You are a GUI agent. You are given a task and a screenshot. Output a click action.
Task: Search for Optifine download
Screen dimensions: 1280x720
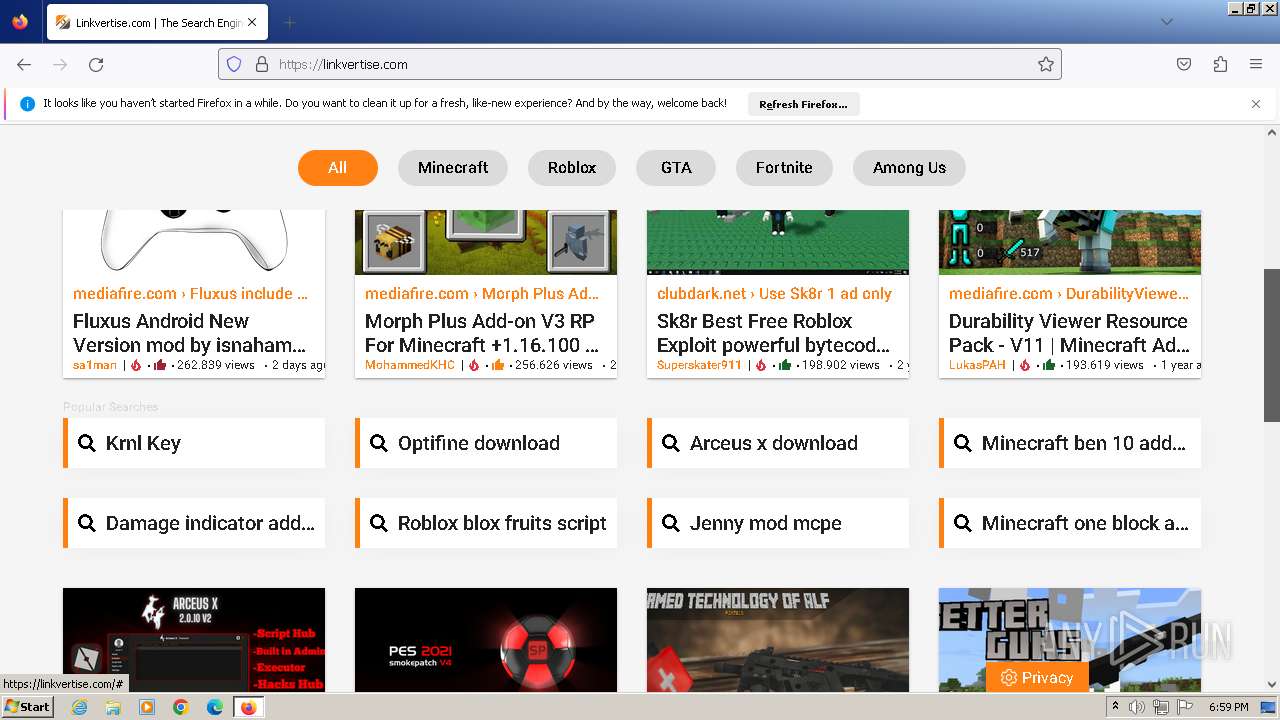pyautogui.click(x=486, y=443)
